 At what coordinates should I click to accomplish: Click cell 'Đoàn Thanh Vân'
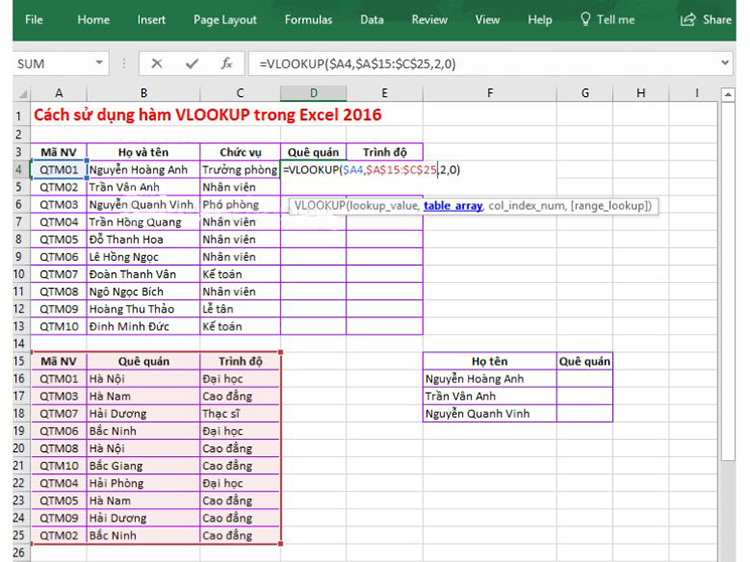[x=143, y=274]
